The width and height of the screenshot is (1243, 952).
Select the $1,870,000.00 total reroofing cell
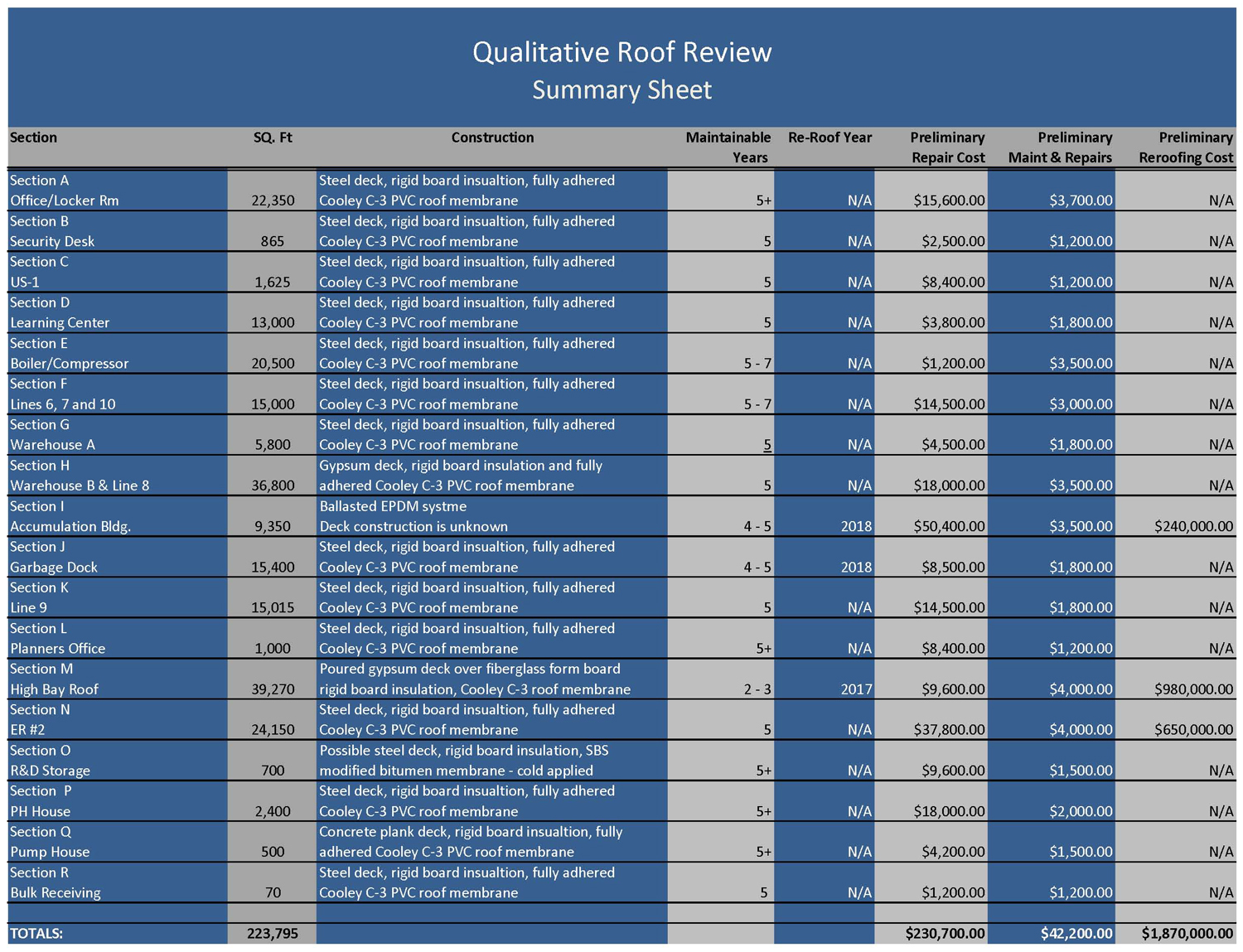point(1187,934)
